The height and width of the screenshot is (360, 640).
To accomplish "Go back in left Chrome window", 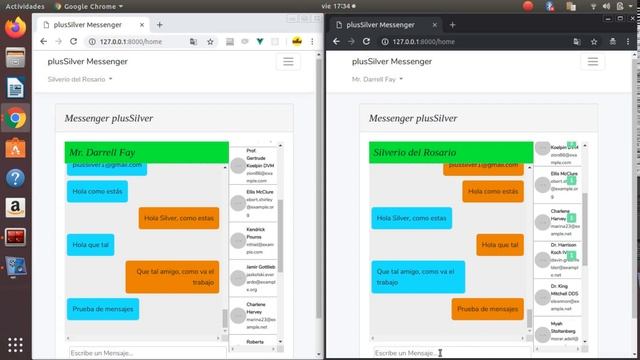I will click(44, 42).
